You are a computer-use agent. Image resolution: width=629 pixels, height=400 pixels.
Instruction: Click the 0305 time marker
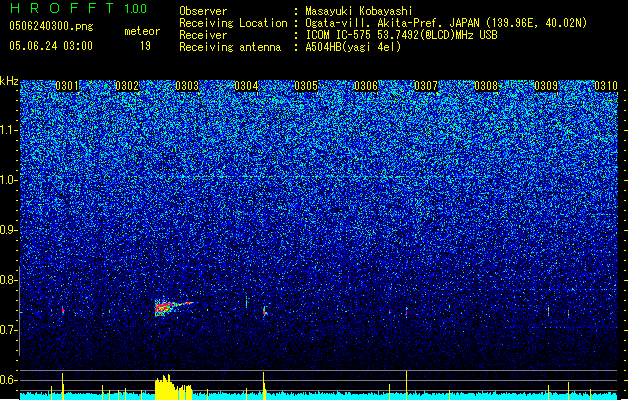click(x=306, y=86)
